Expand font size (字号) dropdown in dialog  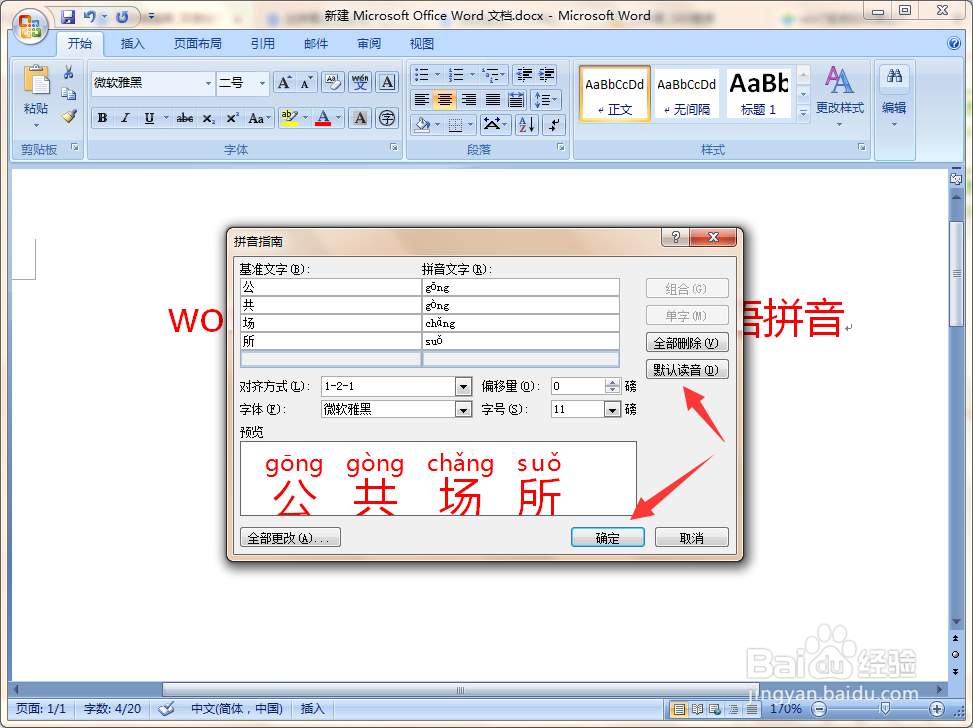click(612, 410)
